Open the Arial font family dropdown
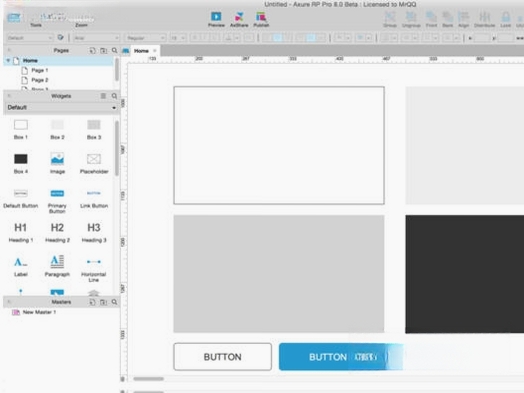This screenshot has width=524, height=393. (96, 38)
